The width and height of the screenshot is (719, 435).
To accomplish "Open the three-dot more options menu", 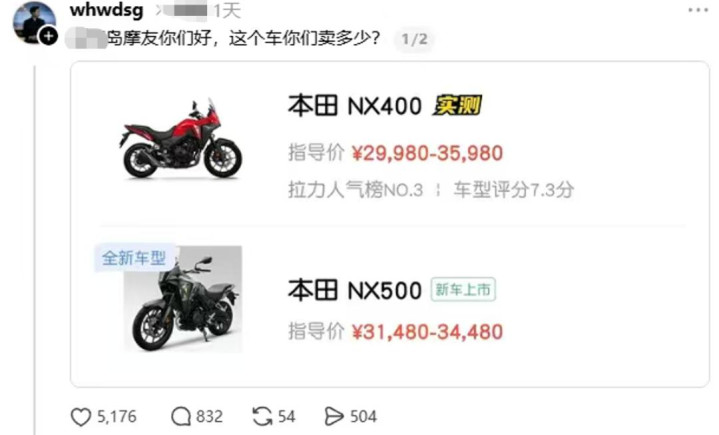I will 698,10.
